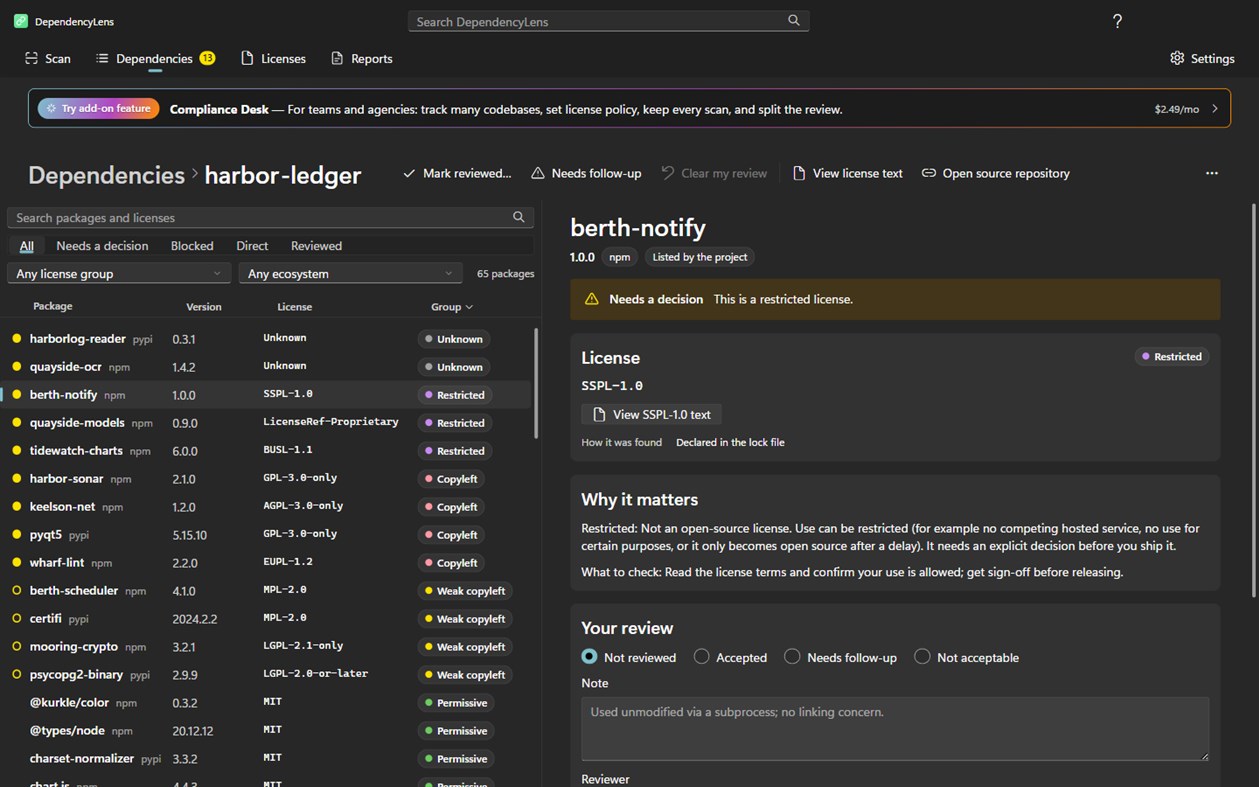Image resolution: width=1259 pixels, height=787 pixels.
Task: Click the Needs follow-up warning triangle icon
Action: pos(538,173)
